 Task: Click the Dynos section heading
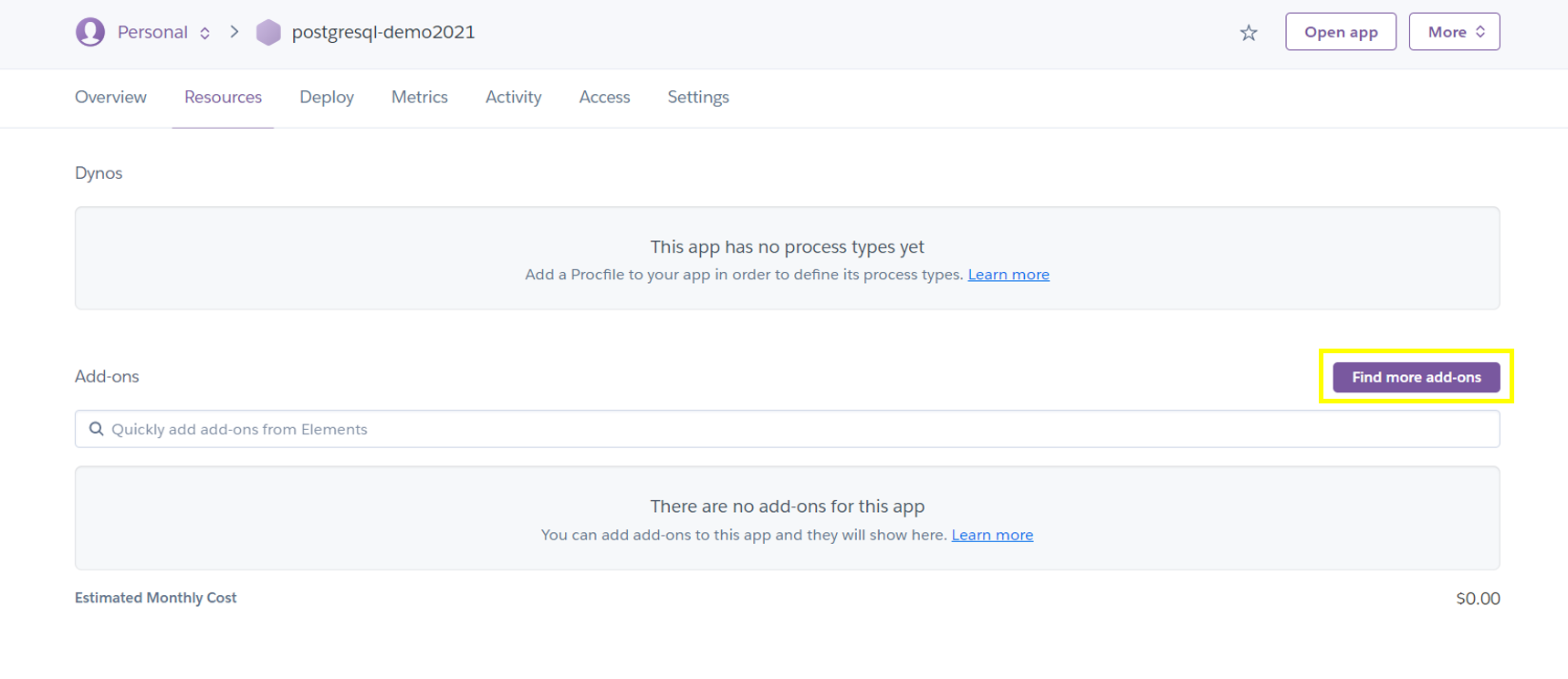point(99,172)
